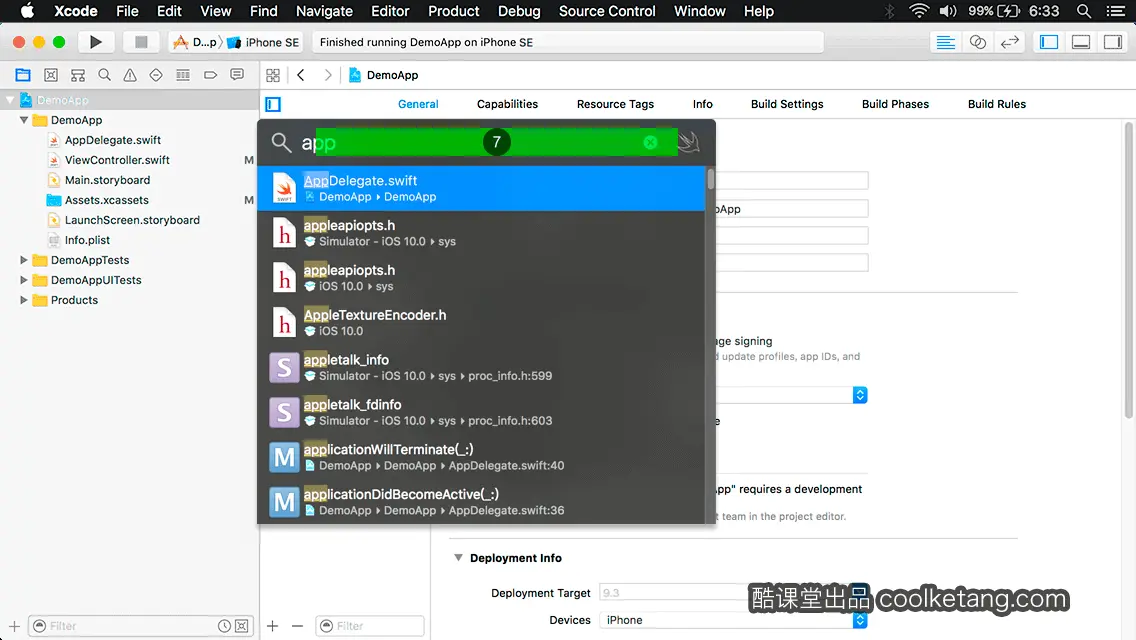Show recently modified files filter icon
Screen dimensions: 1136x640
[224, 626]
